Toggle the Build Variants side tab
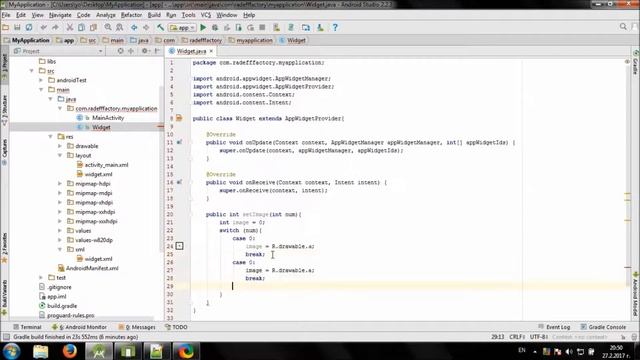This screenshot has width=640, height=360. click(4, 297)
